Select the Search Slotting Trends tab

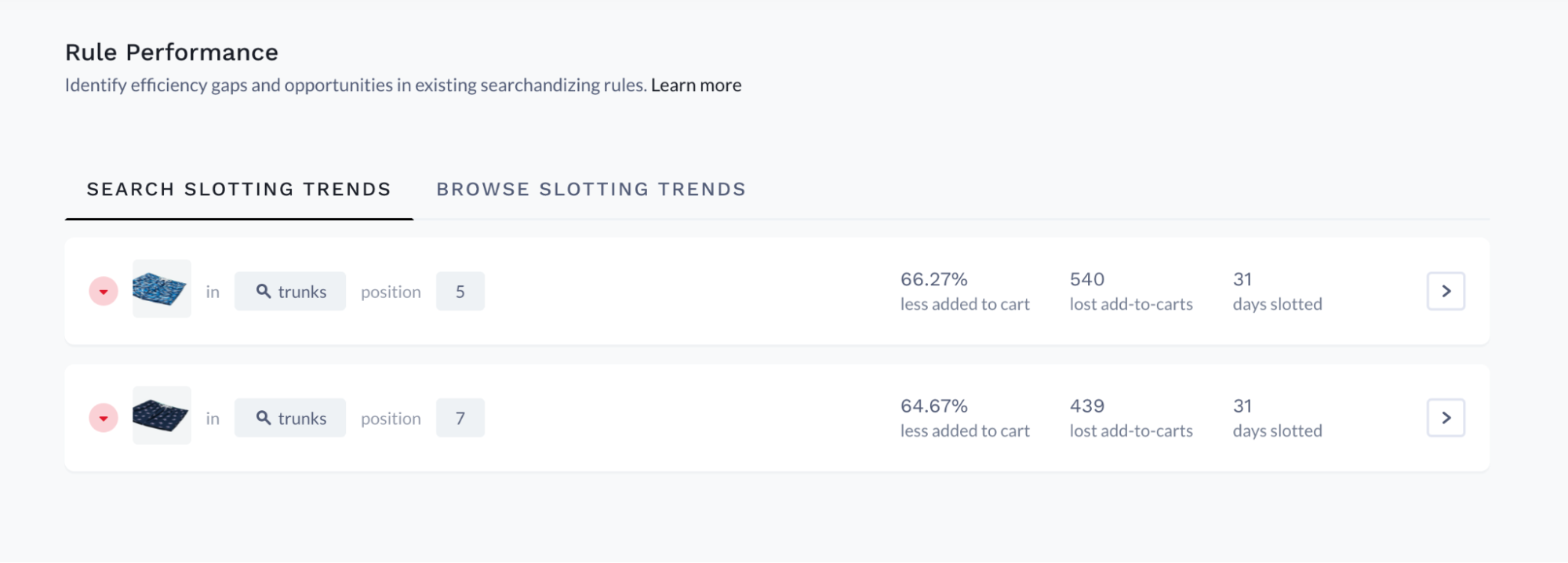click(x=238, y=189)
